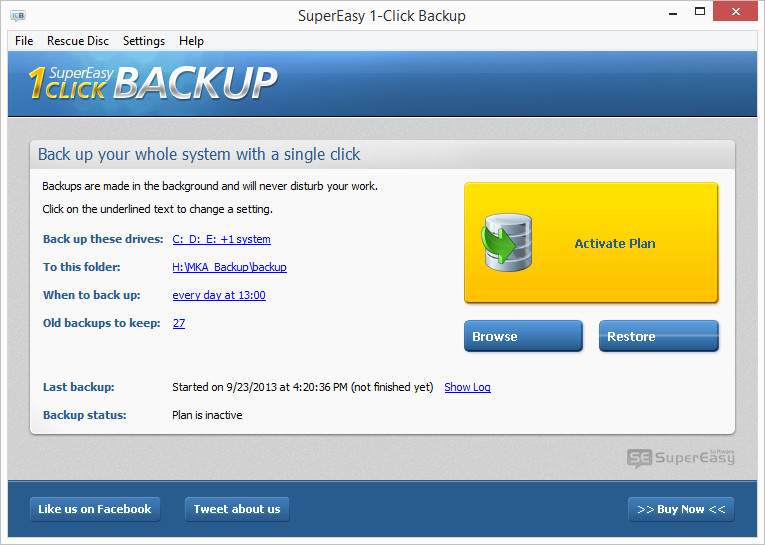Open the Help menu

point(191,41)
